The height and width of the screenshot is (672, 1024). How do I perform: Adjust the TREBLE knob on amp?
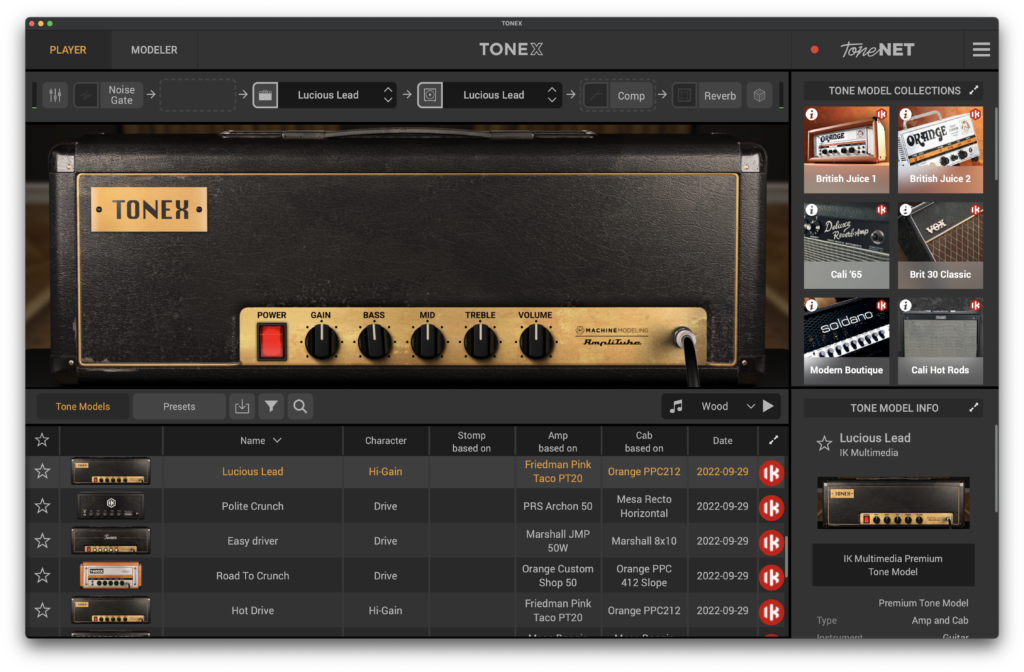(481, 342)
